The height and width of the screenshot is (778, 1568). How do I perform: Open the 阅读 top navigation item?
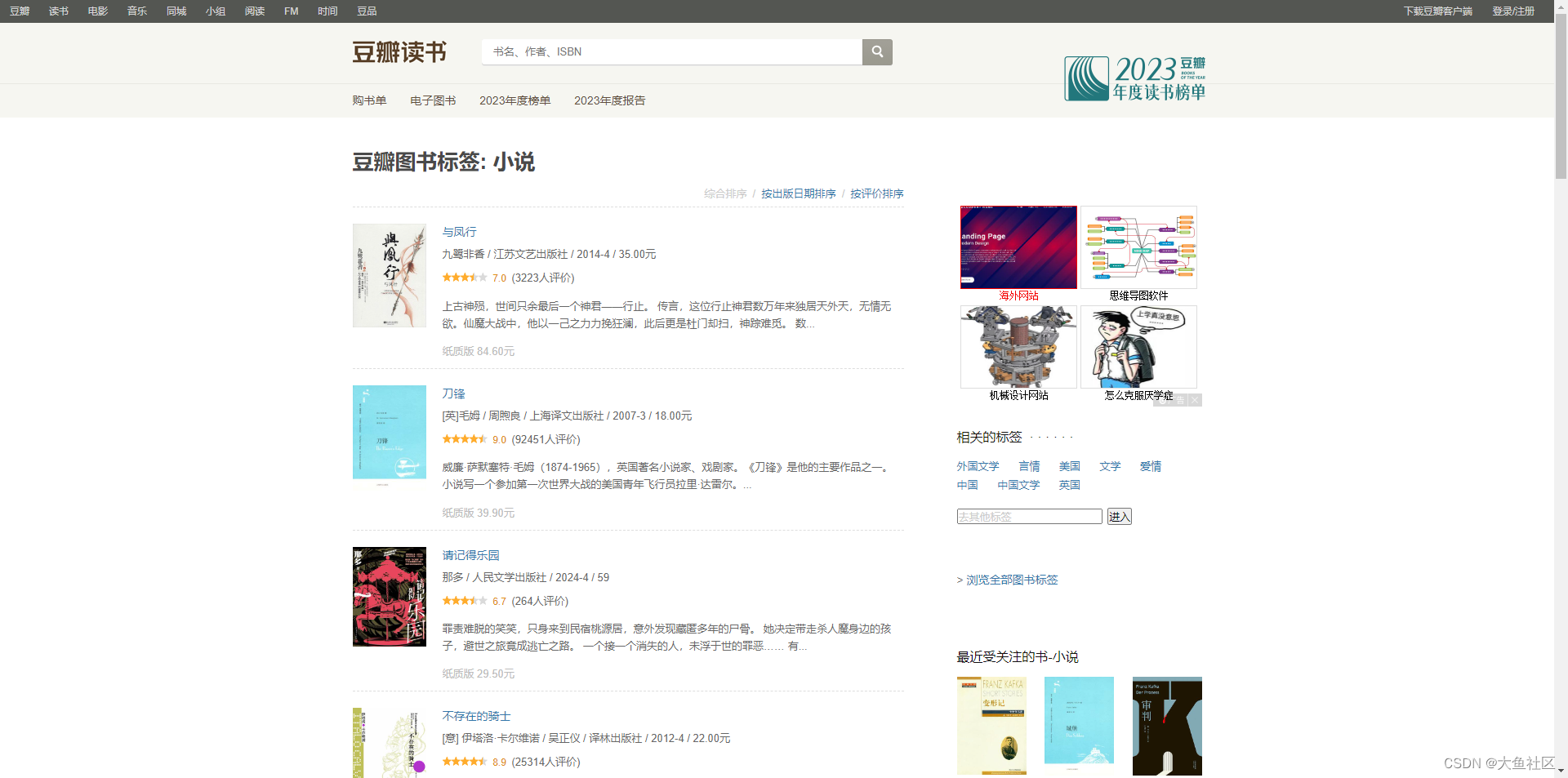255,11
